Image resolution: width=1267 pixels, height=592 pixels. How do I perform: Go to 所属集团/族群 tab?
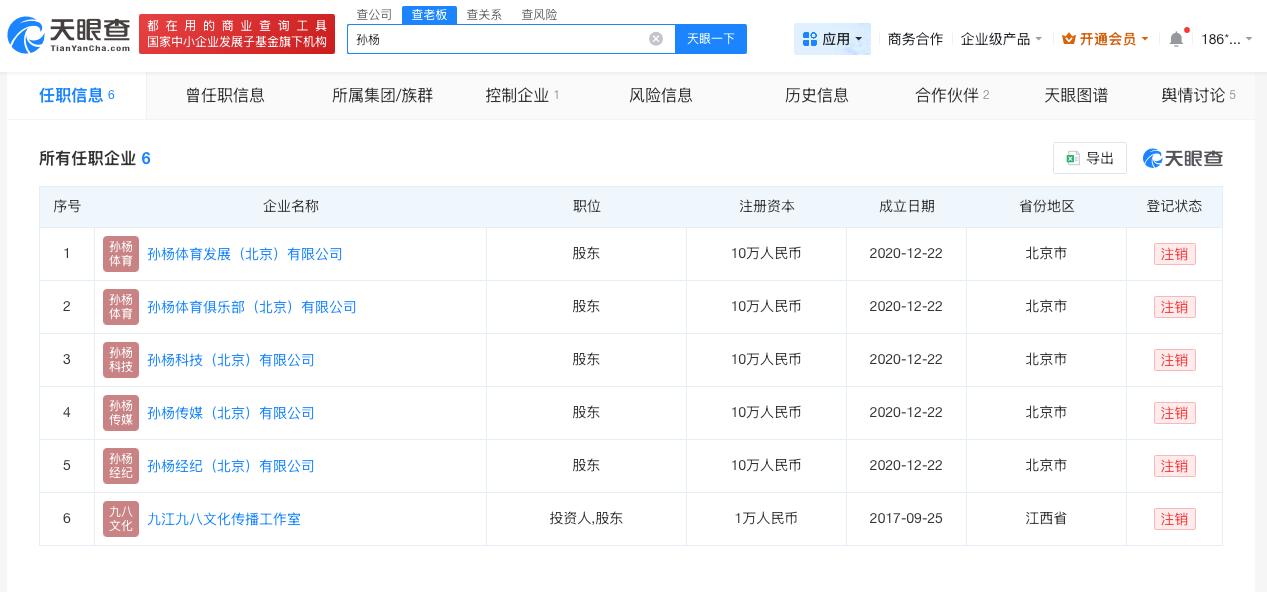pyautogui.click(x=382, y=96)
